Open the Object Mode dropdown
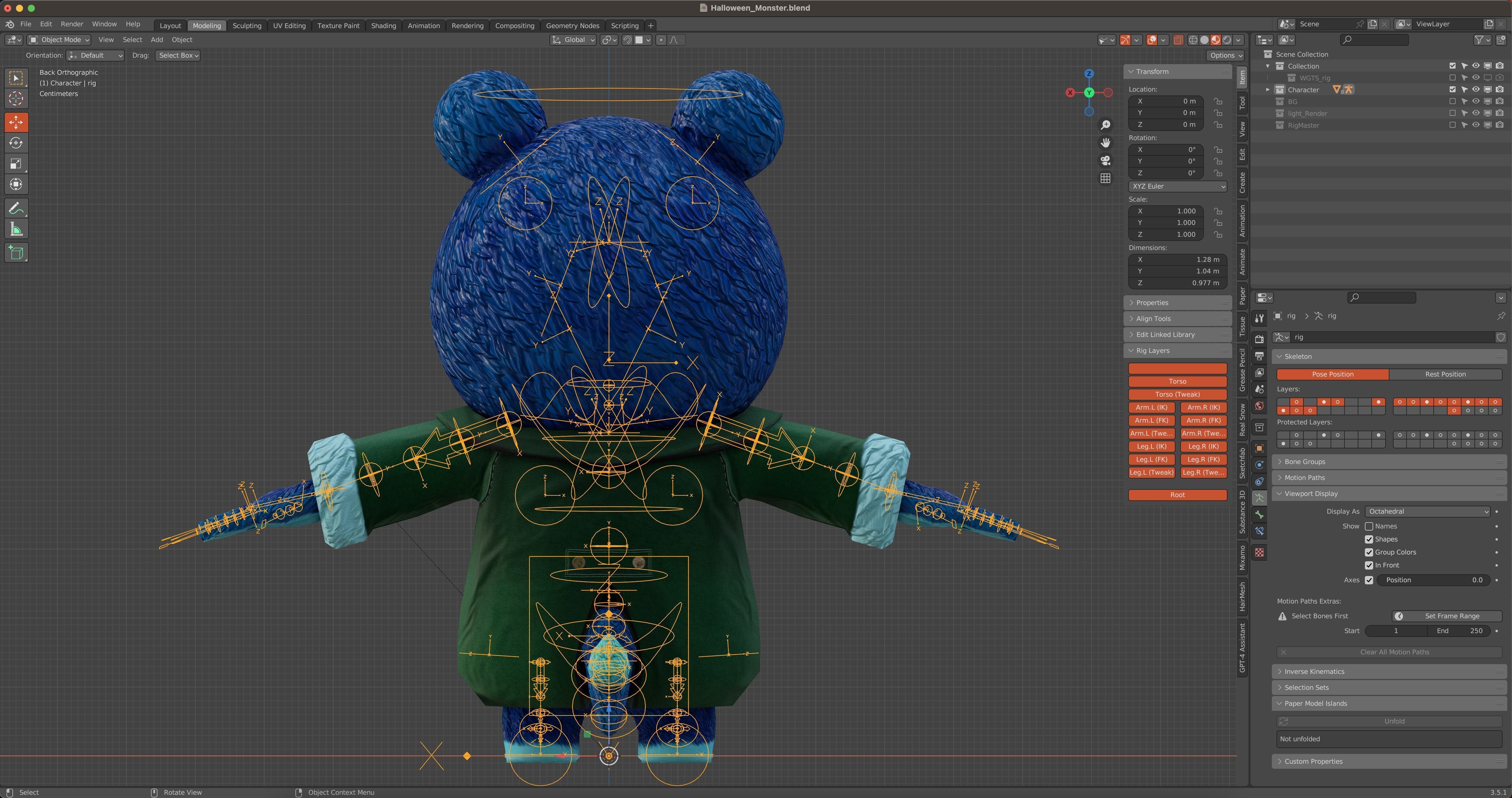 [x=59, y=40]
